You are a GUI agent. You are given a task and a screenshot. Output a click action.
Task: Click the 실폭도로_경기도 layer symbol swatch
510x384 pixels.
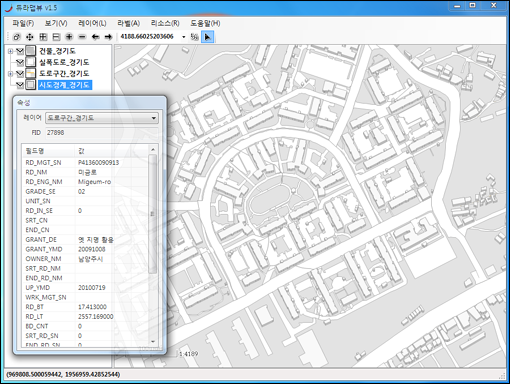point(31,62)
